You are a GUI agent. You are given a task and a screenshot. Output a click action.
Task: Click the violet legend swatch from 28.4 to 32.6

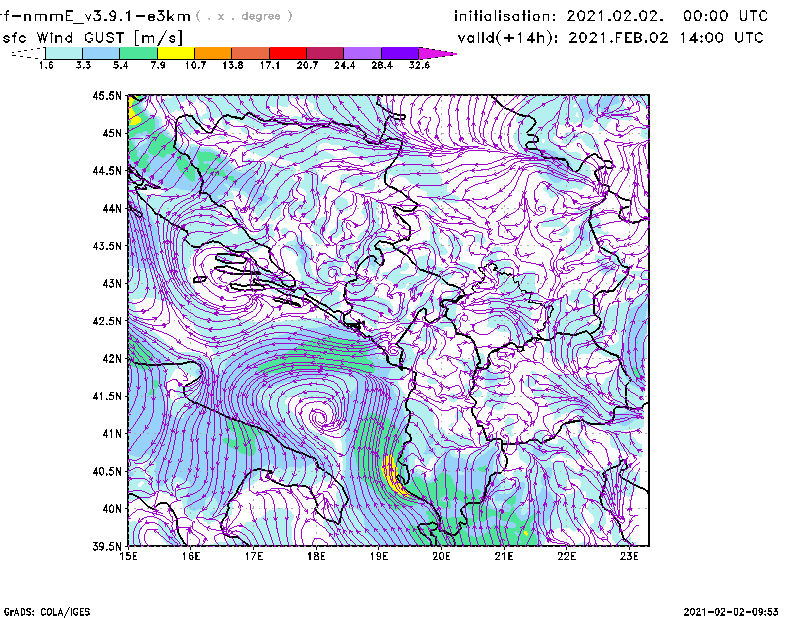pyautogui.click(x=399, y=53)
